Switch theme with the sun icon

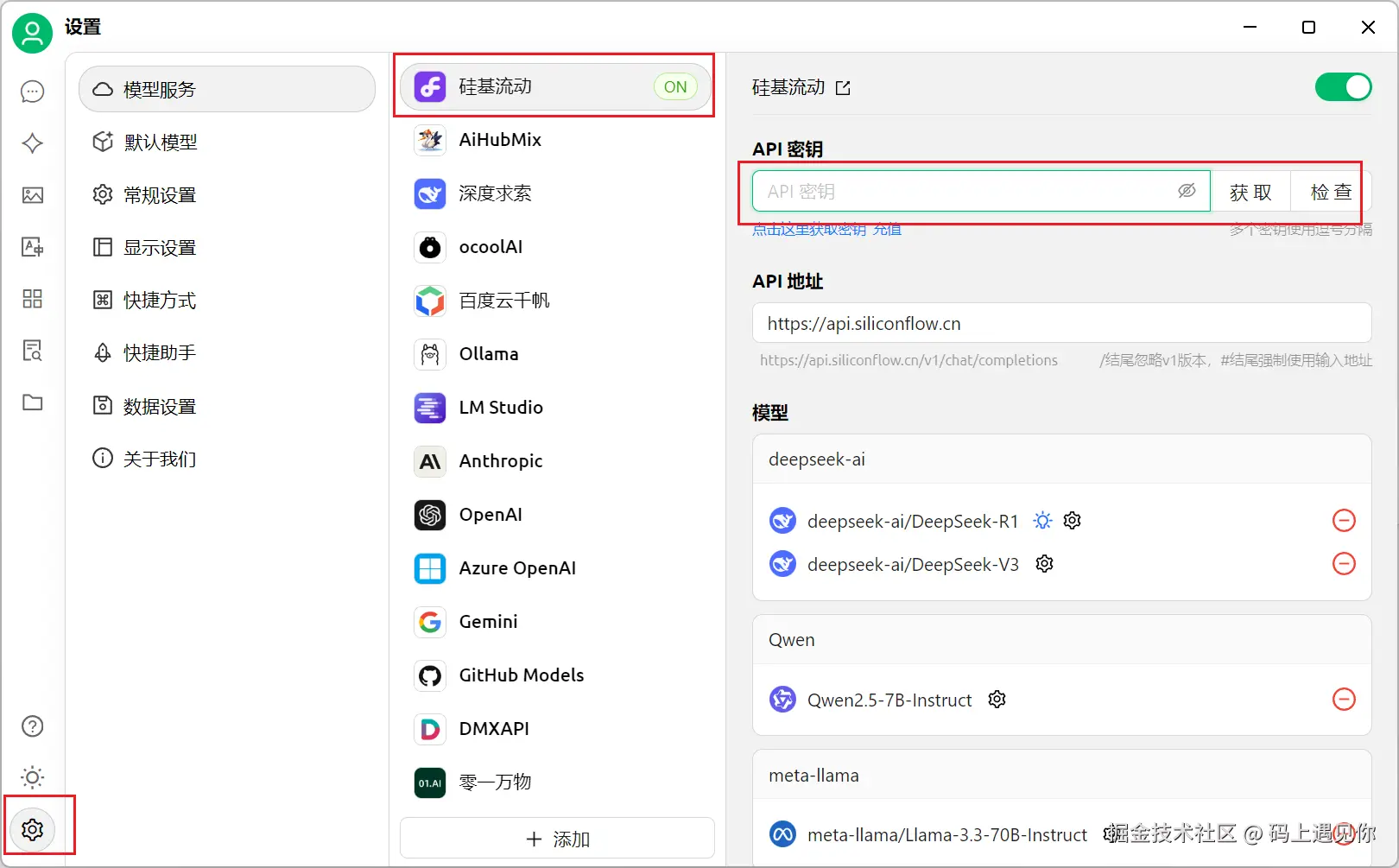33,777
